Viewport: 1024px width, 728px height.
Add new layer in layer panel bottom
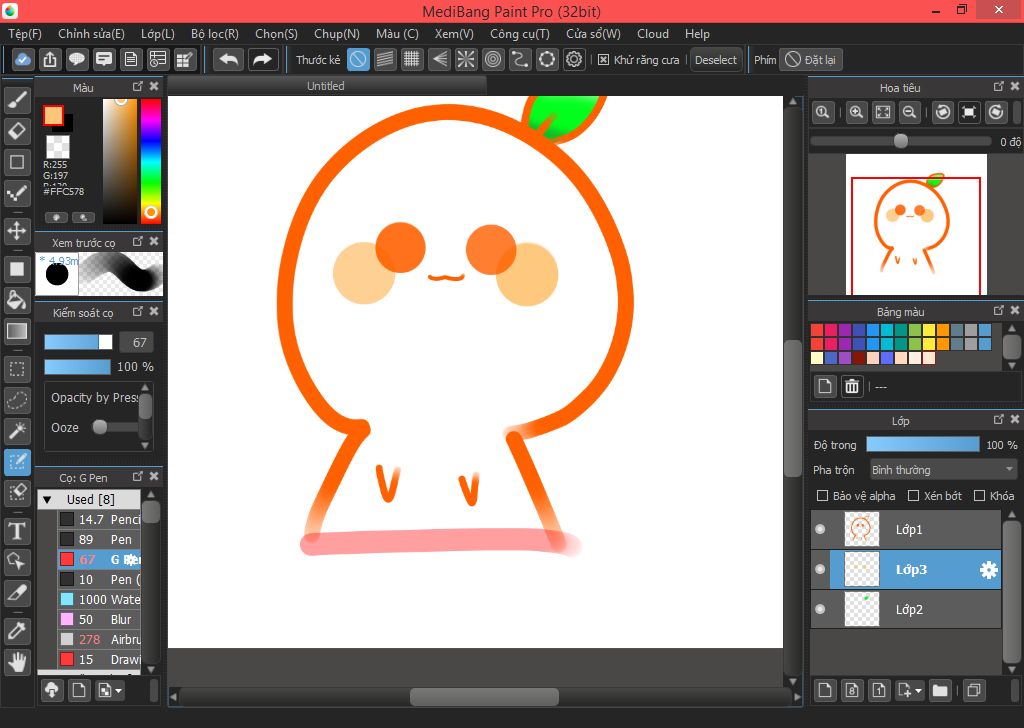tap(825, 690)
